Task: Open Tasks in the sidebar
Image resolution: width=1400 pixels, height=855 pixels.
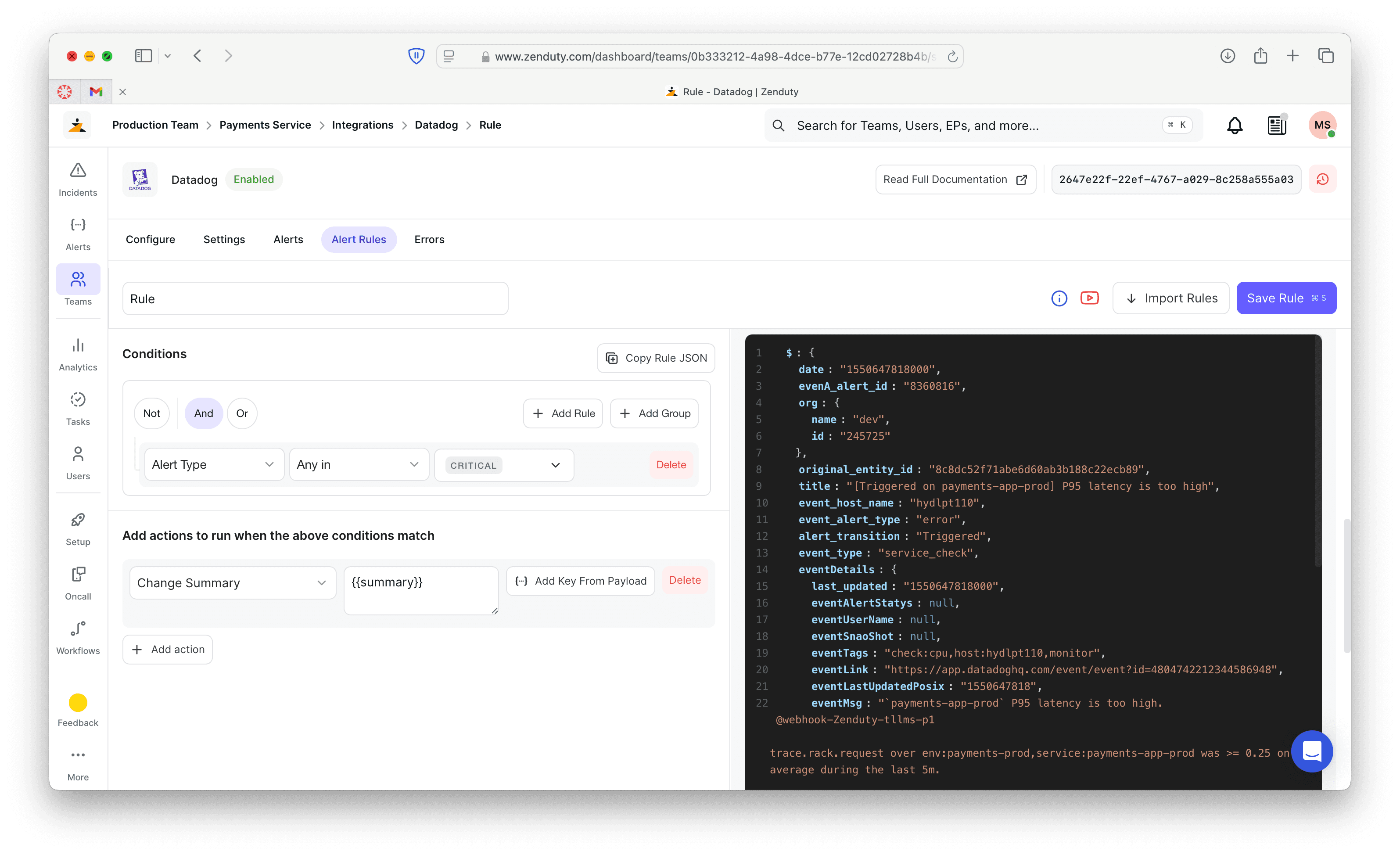Action: [78, 410]
